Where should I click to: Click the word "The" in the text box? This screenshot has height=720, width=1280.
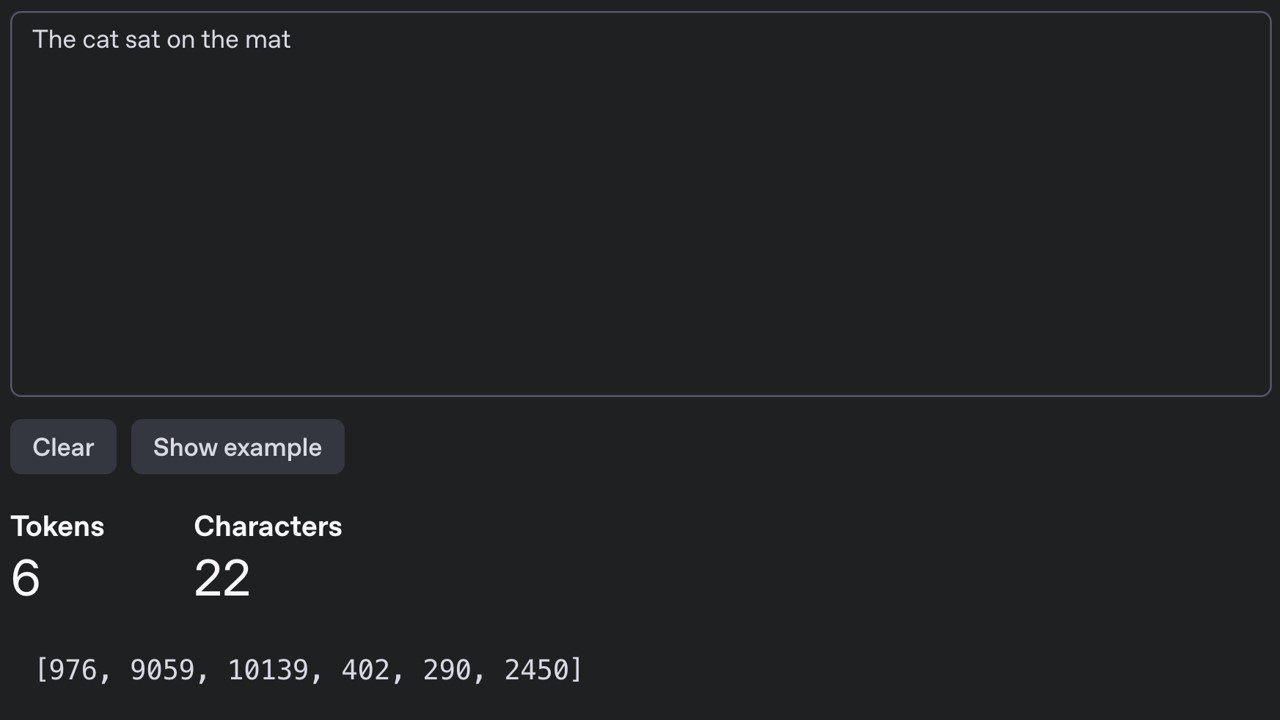point(54,40)
